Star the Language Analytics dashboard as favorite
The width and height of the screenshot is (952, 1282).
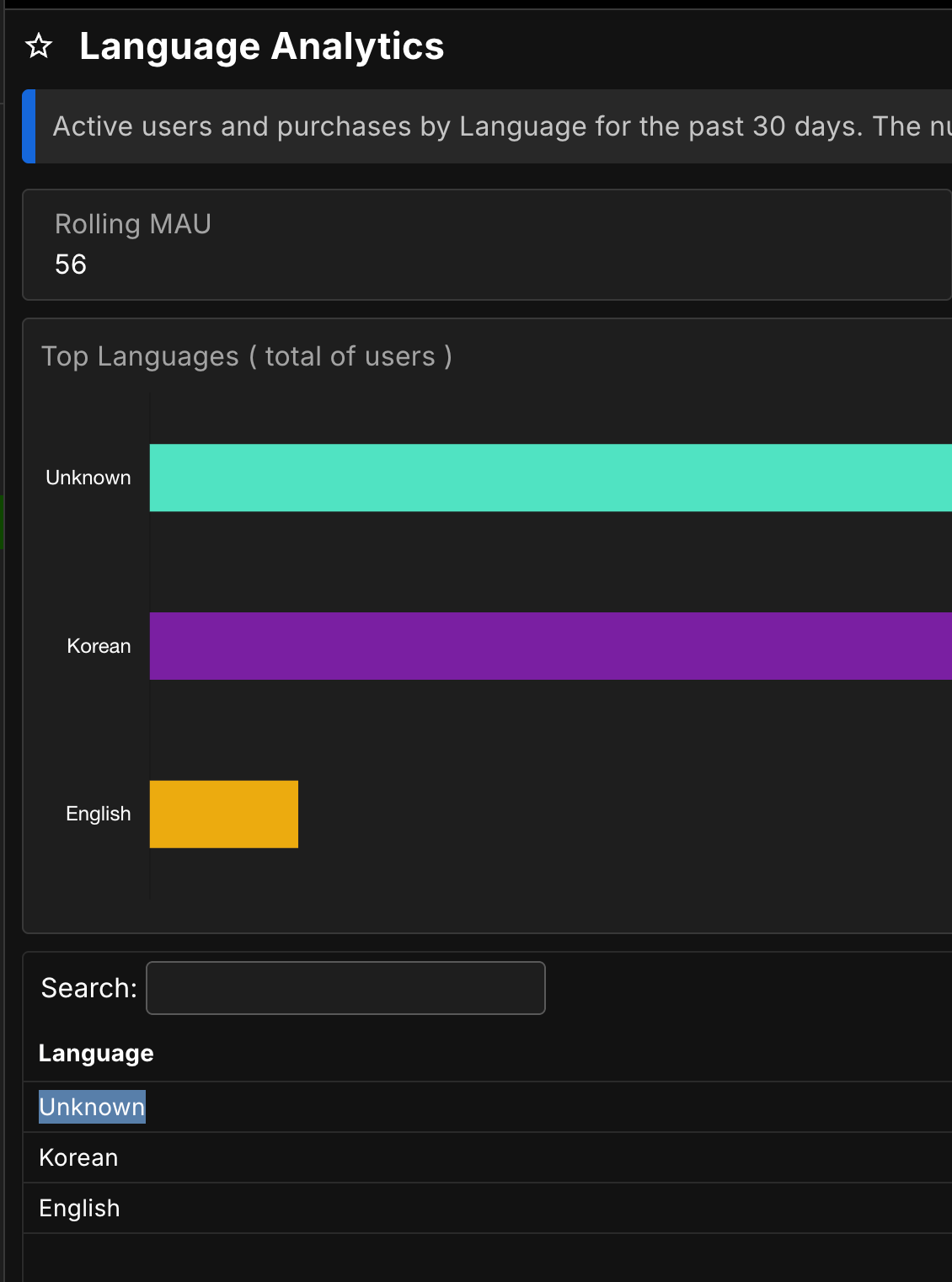tap(39, 46)
